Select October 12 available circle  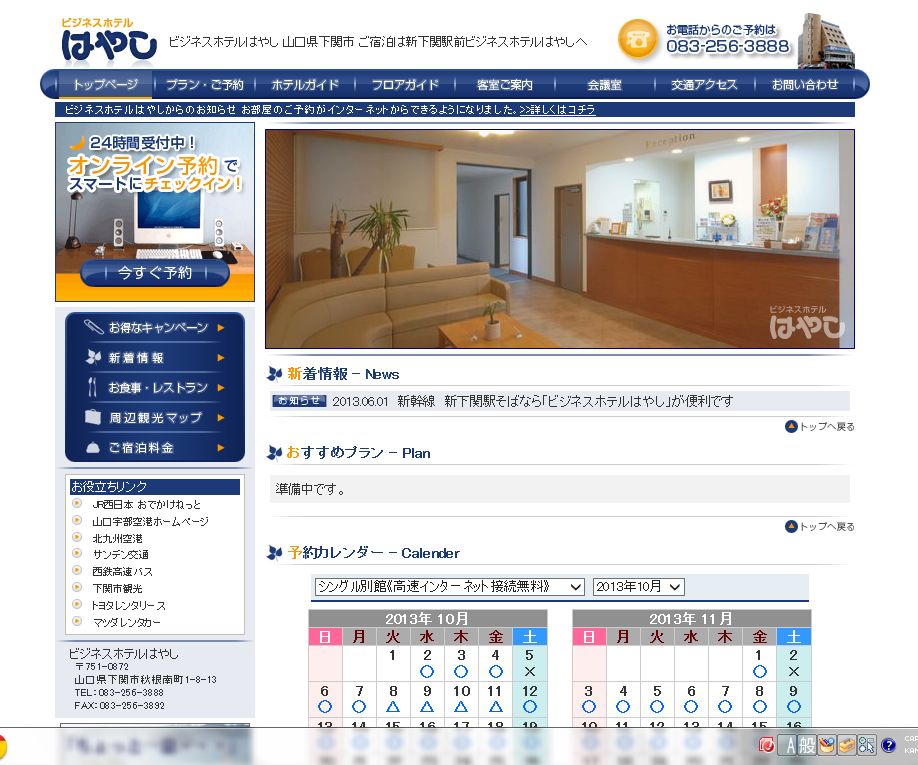click(529, 707)
